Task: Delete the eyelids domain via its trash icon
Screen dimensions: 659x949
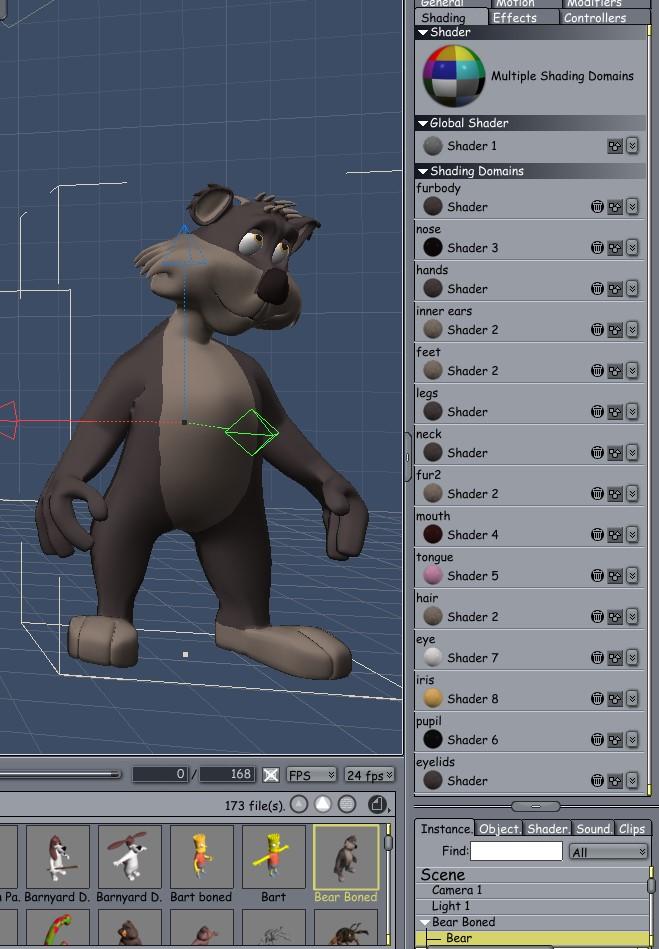Action: click(x=597, y=781)
